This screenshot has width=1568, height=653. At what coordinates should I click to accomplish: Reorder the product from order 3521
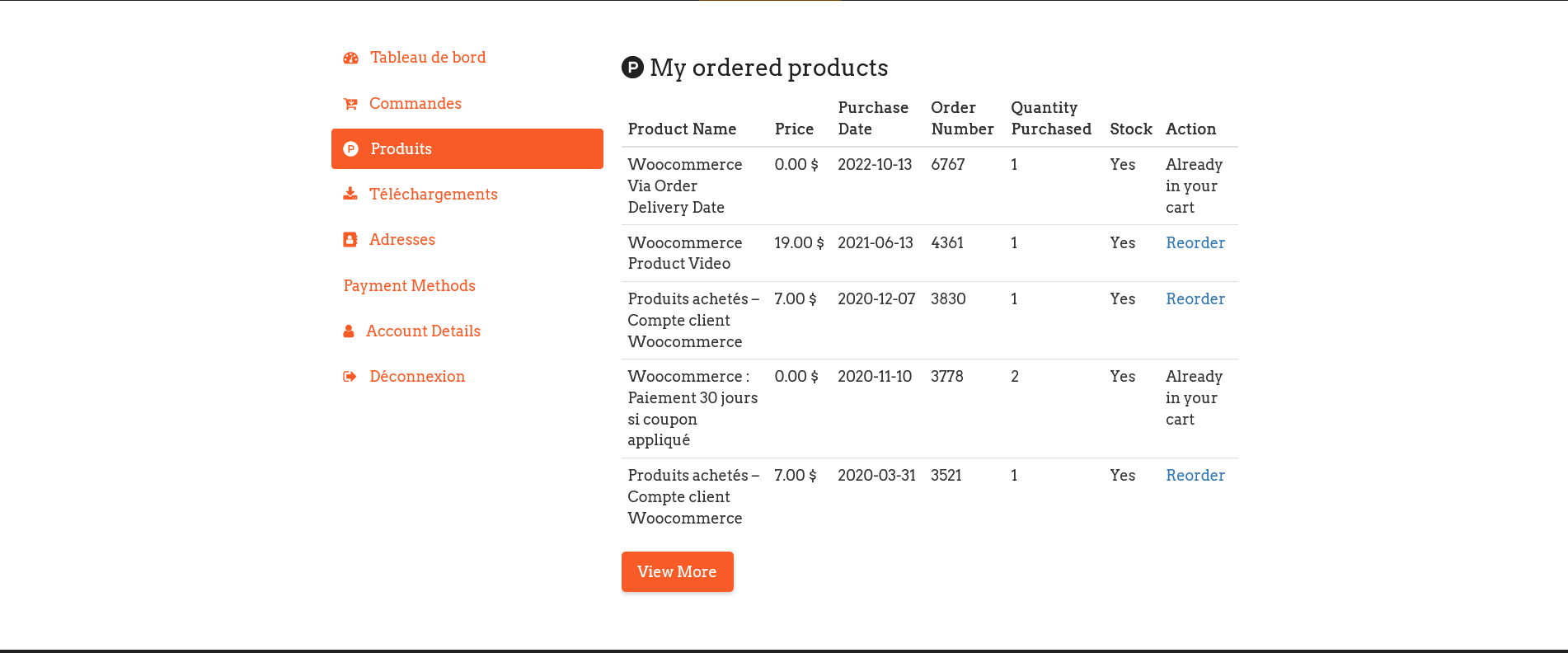pyautogui.click(x=1195, y=476)
